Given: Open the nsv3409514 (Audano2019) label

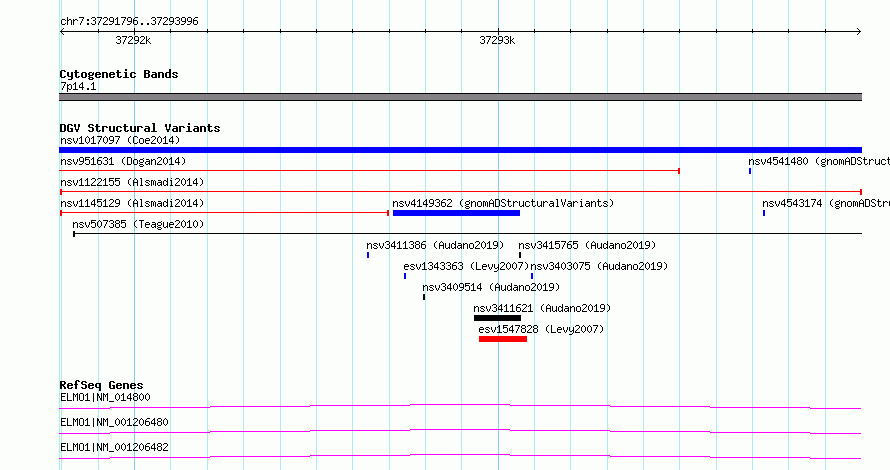Looking at the screenshot, I should point(491,287).
